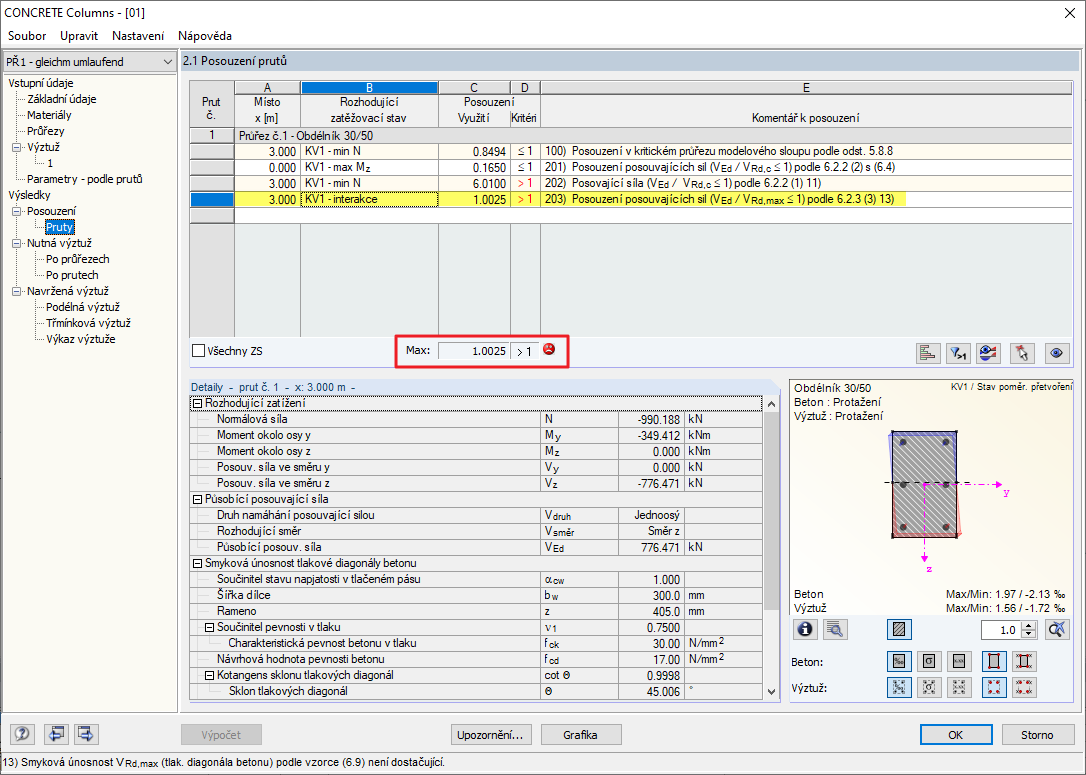Toggle Beton values x.xx display

(x=959, y=661)
